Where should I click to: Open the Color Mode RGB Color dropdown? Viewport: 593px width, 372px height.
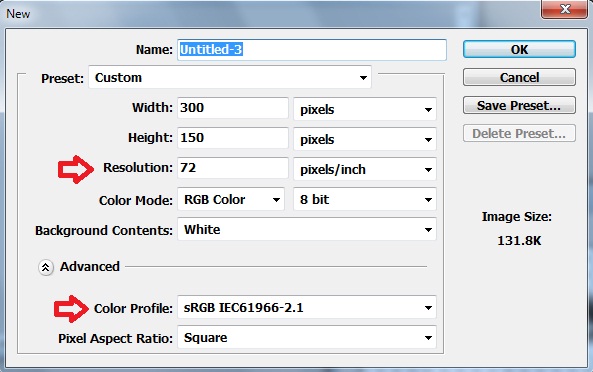tap(231, 199)
